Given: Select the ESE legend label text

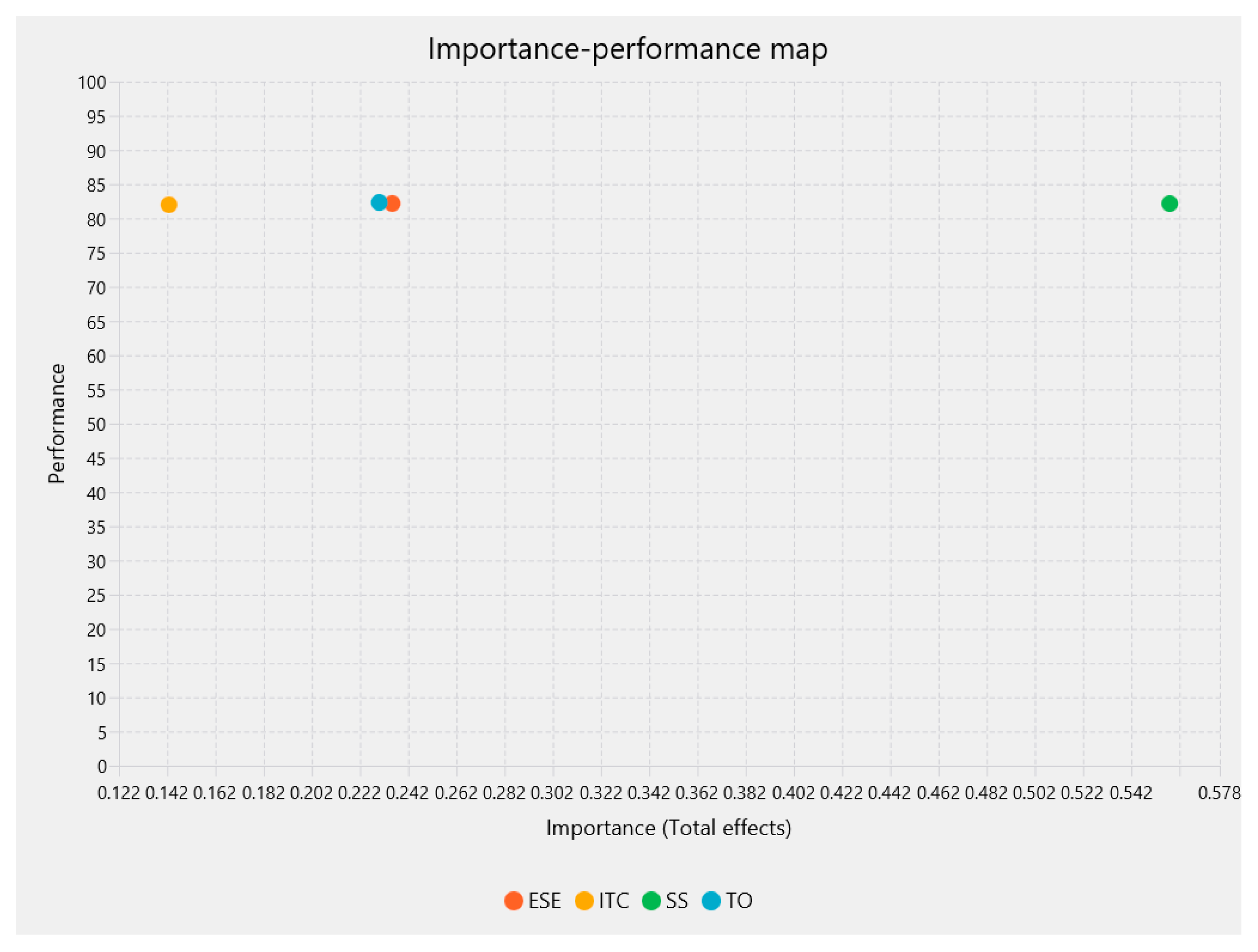Looking at the screenshot, I should tap(544, 901).
